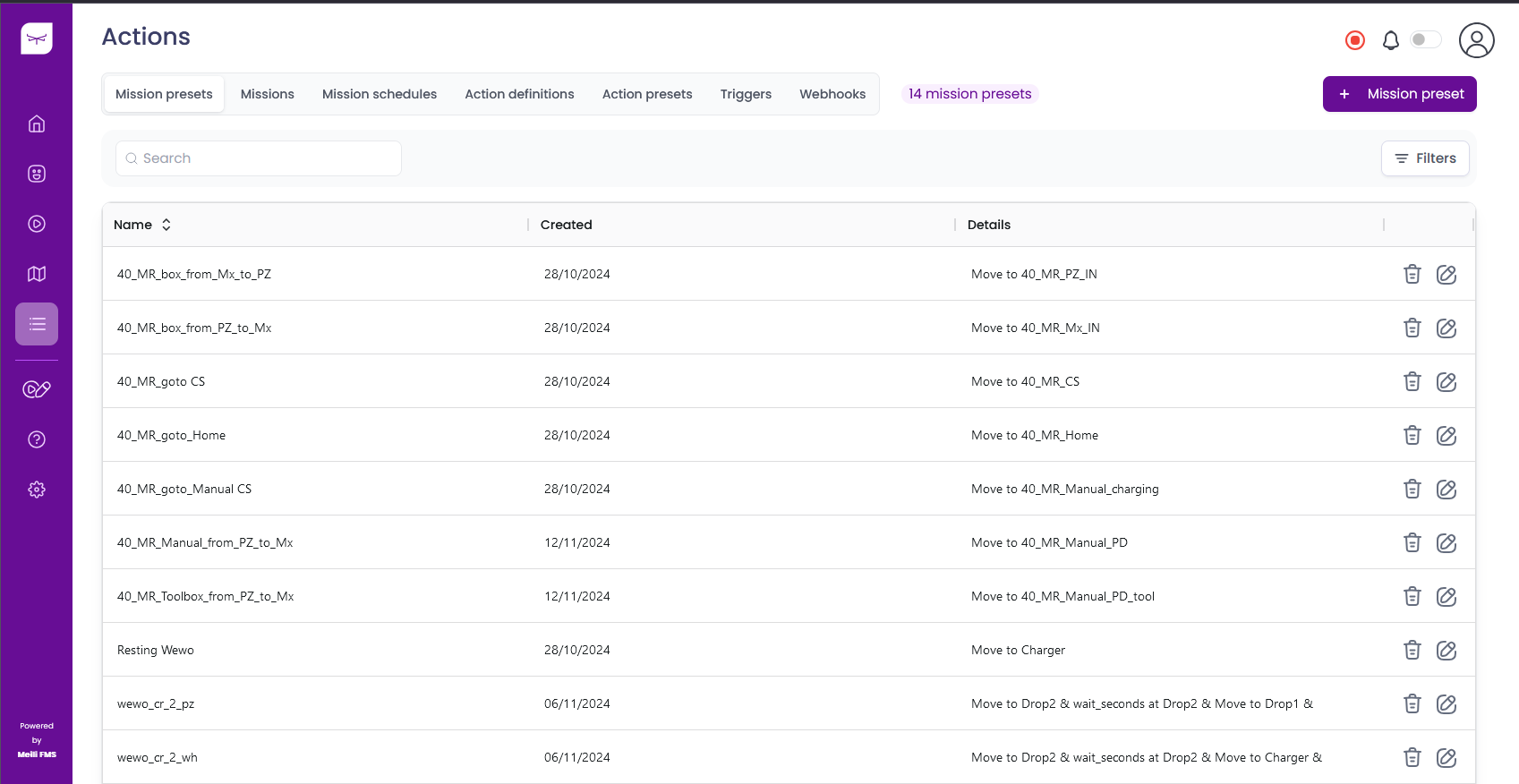Edit the 40_MR_goto CS preset
This screenshot has height=784, width=1519.
point(1446,381)
